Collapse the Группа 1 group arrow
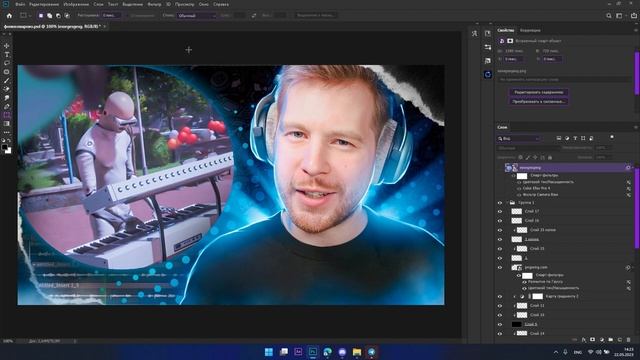640x360 pixels. coord(507,203)
